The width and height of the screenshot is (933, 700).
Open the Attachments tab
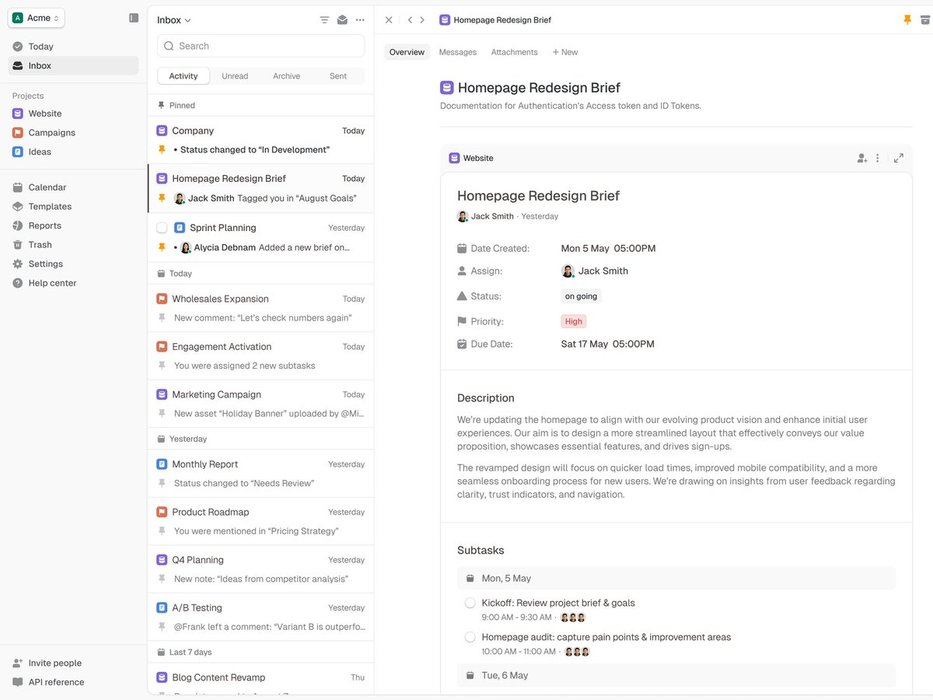coord(514,52)
